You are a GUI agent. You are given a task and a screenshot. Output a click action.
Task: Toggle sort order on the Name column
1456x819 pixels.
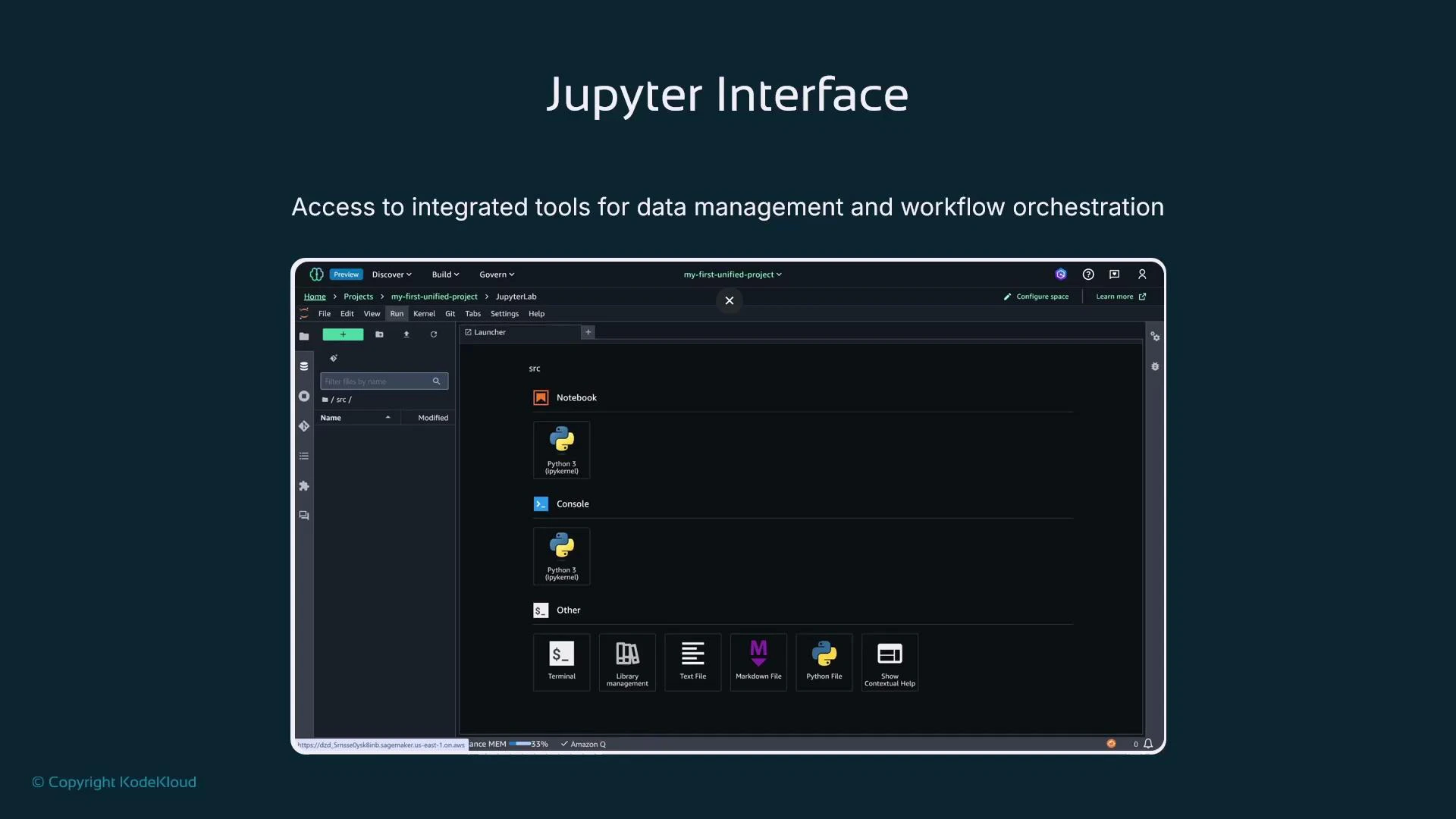356,417
